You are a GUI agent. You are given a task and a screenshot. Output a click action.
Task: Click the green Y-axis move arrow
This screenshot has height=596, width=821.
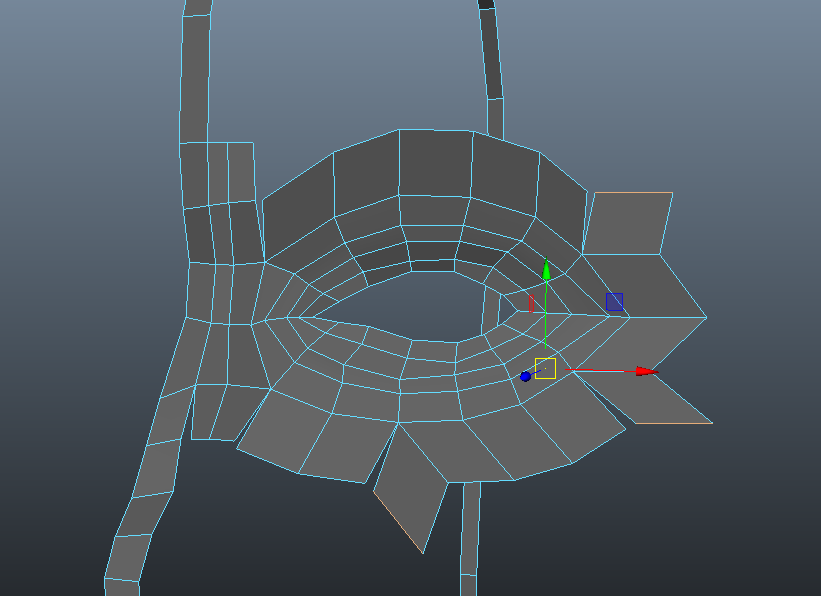tap(546, 271)
